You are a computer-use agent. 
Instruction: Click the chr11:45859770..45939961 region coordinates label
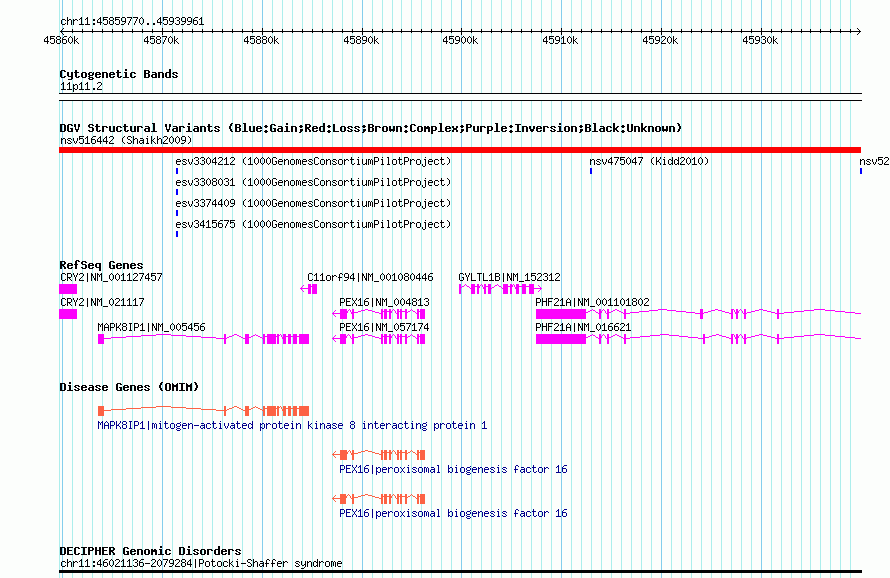point(132,22)
